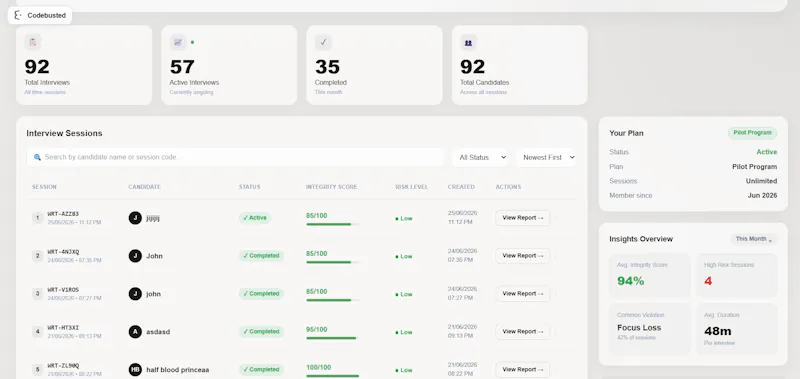This screenshot has width=800, height=379.
Task: Click the CREATED column header
Action: point(461,187)
